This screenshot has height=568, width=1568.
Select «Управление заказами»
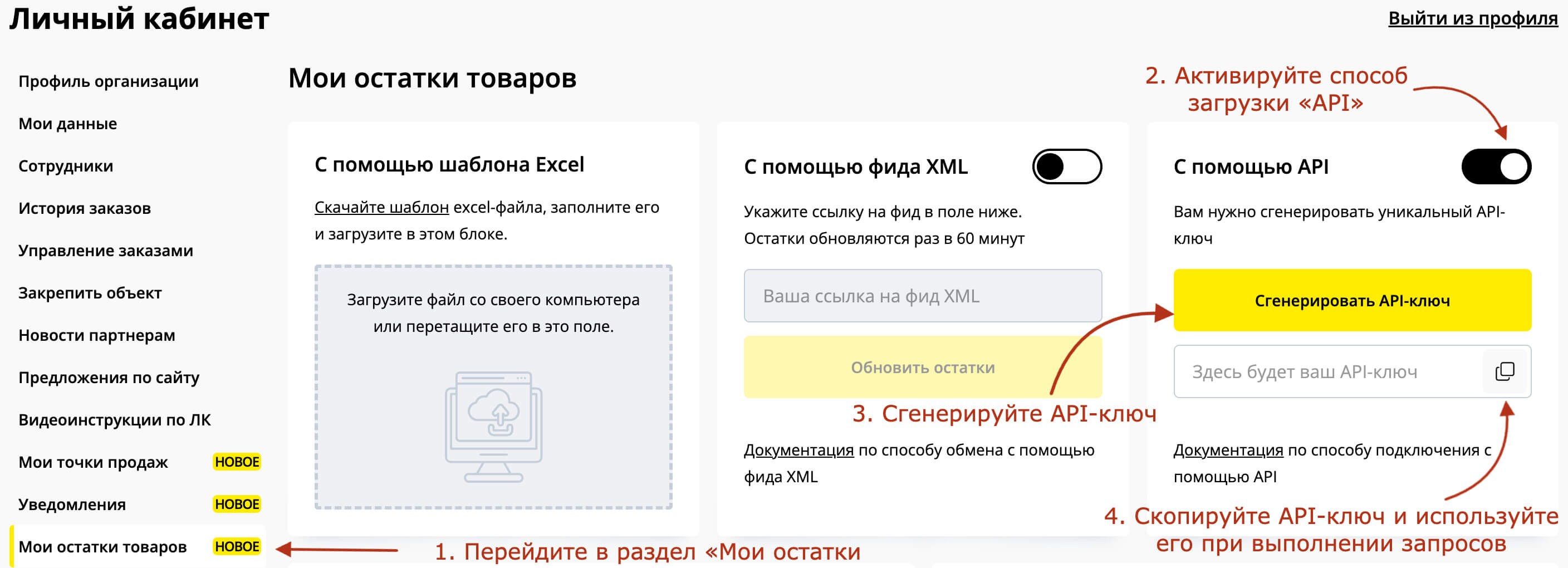tap(106, 250)
